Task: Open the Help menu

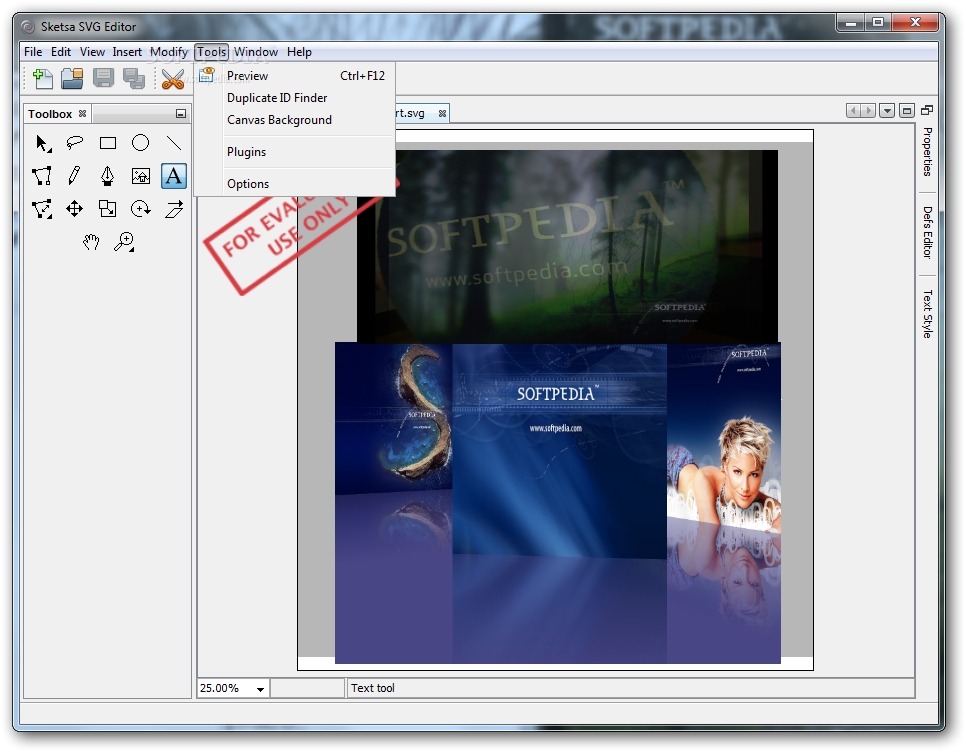Action: [299, 52]
